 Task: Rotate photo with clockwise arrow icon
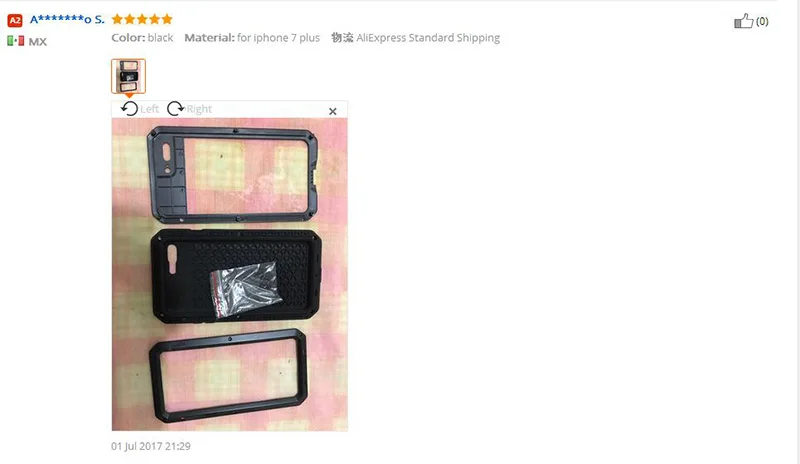click(x=176, y=109)
